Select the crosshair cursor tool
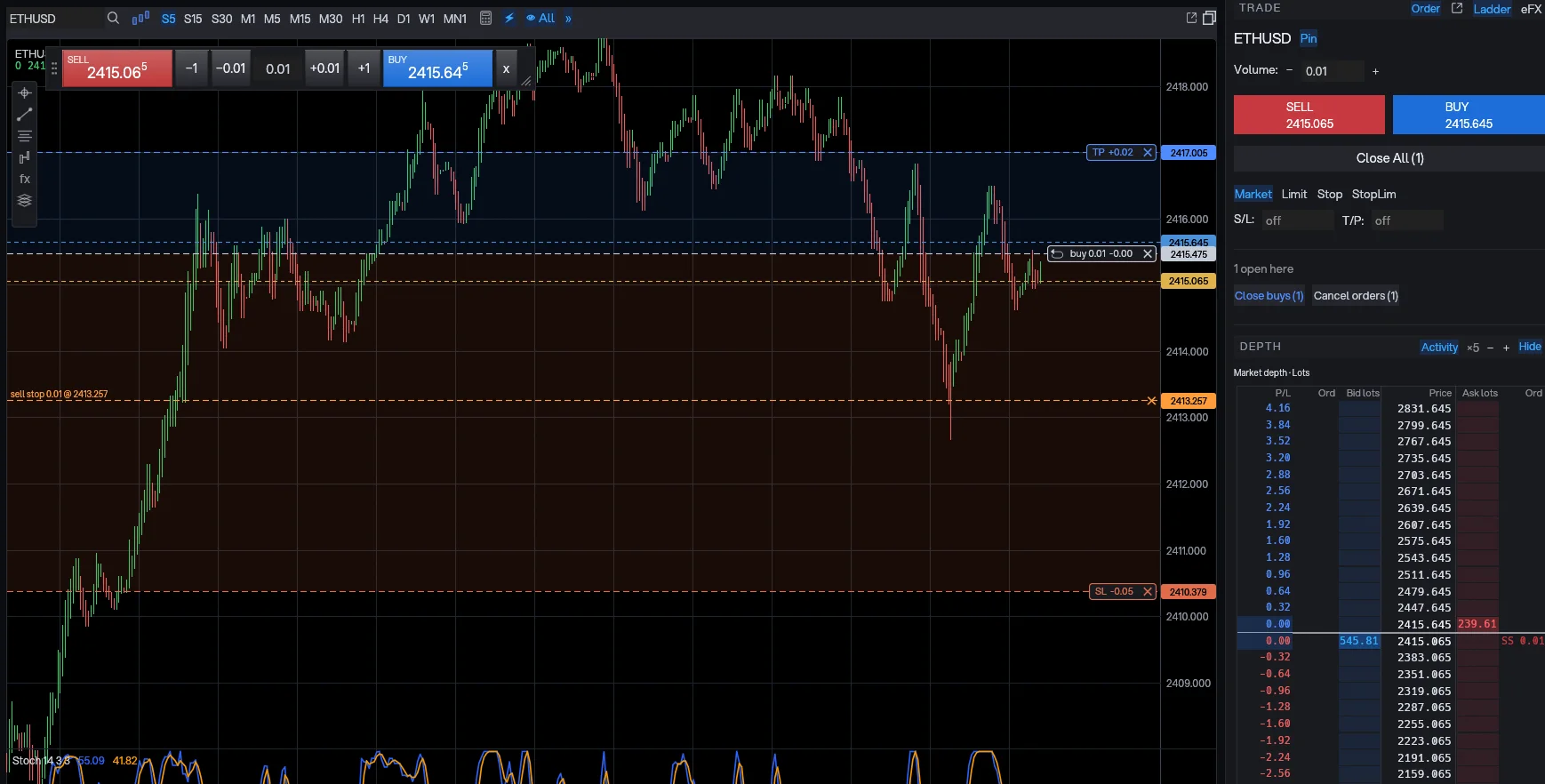This screenshot has height=784, width=1545. 25,92
